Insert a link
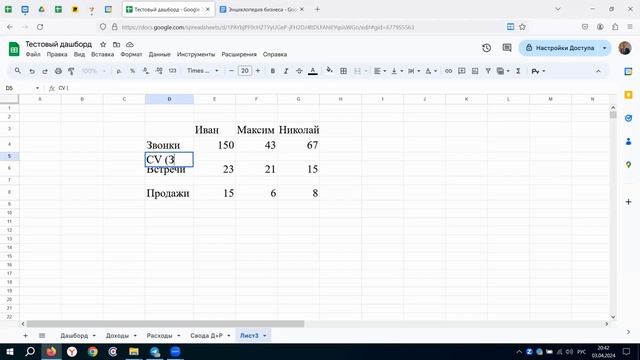This screenshot has width=640, height=360. coord(448,71)
